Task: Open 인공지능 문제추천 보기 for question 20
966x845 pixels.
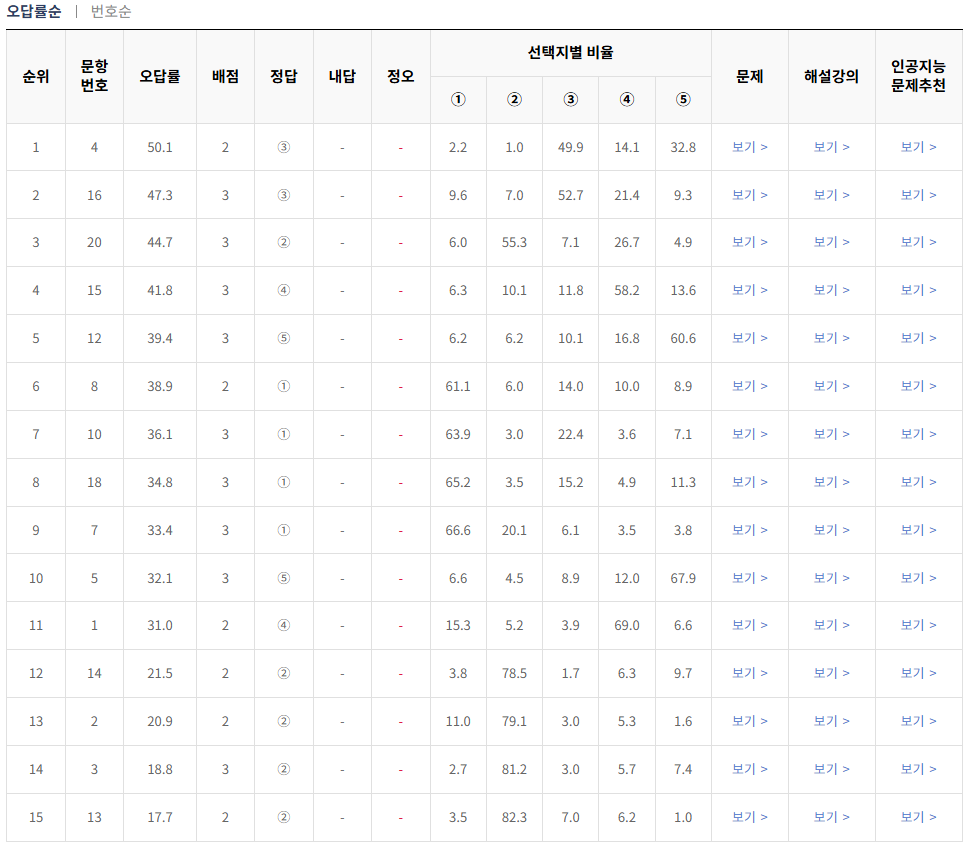Action: pos(917,243)
